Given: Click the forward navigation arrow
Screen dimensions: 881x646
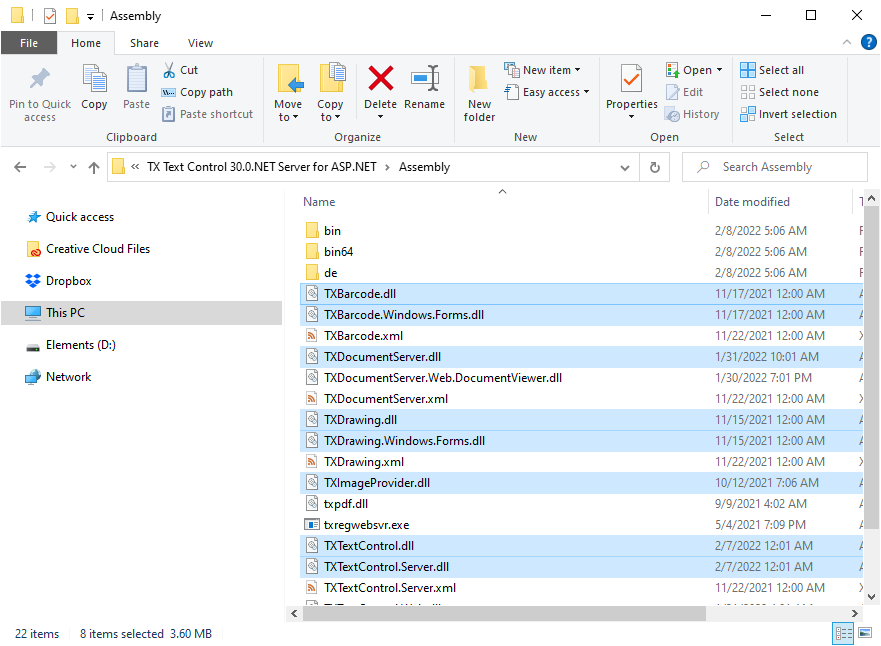Looking at the screenshot, I should (49, 167).
